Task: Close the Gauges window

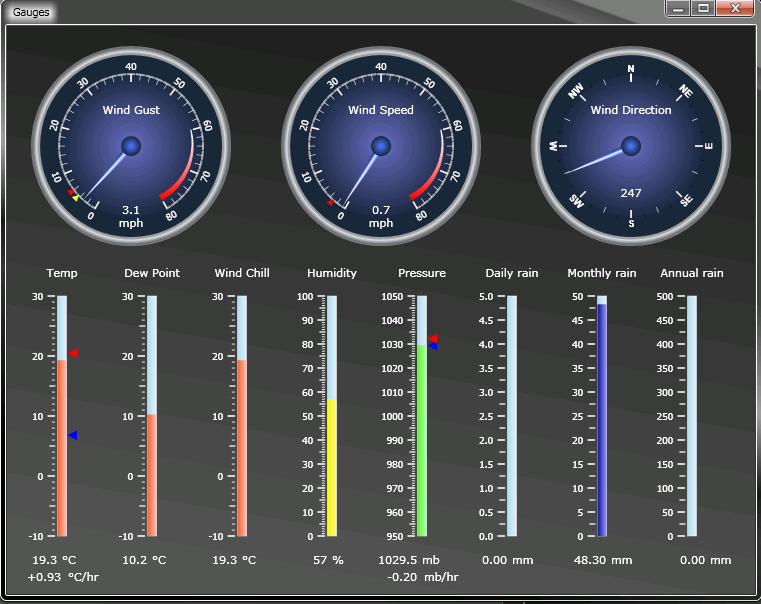Action: pos(735,8)
